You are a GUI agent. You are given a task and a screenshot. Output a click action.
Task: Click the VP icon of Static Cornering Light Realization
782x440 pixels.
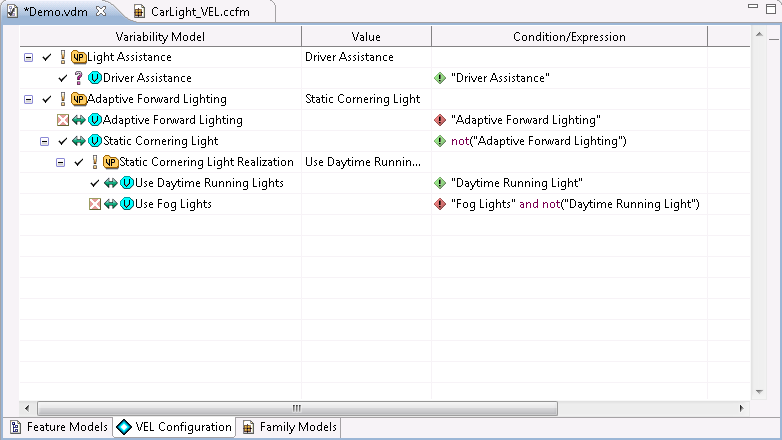pyautogui.click(x=110, y=162)
